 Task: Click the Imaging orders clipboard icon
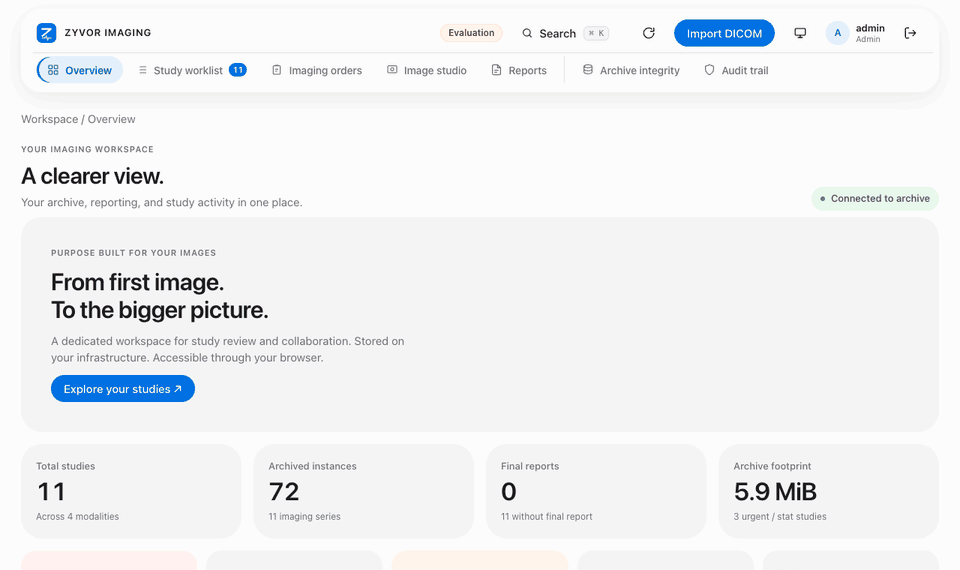(x=277, y=70)
